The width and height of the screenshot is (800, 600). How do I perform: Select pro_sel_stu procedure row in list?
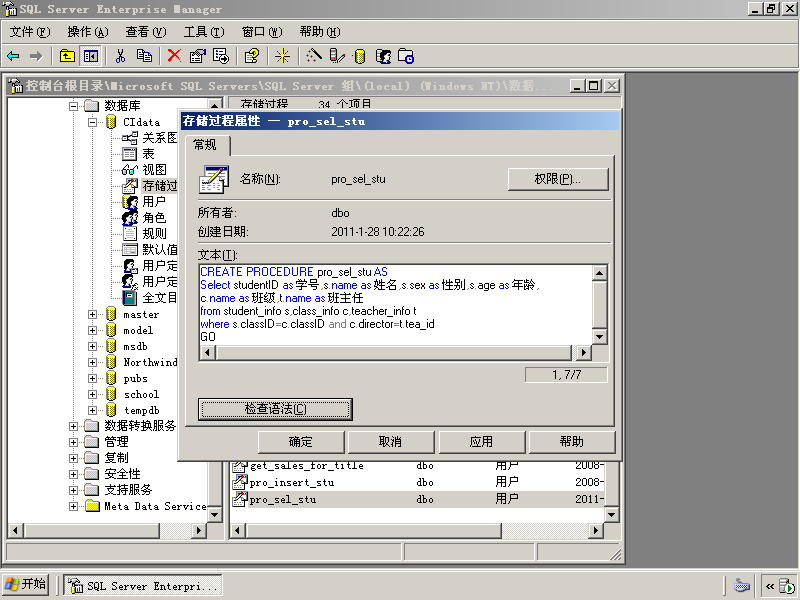418,499
